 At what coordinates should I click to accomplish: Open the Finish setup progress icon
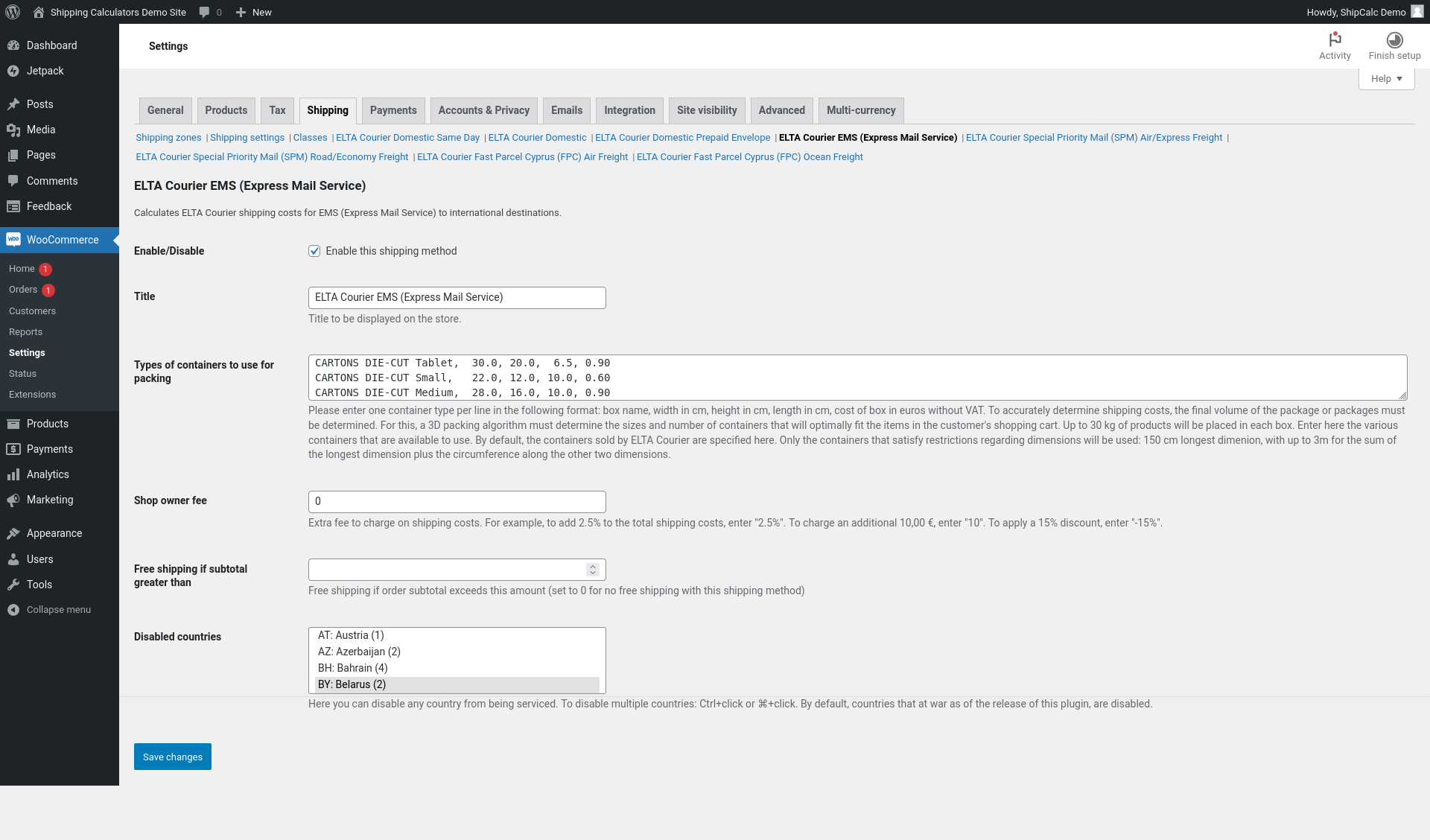(x=1394, y=39)
